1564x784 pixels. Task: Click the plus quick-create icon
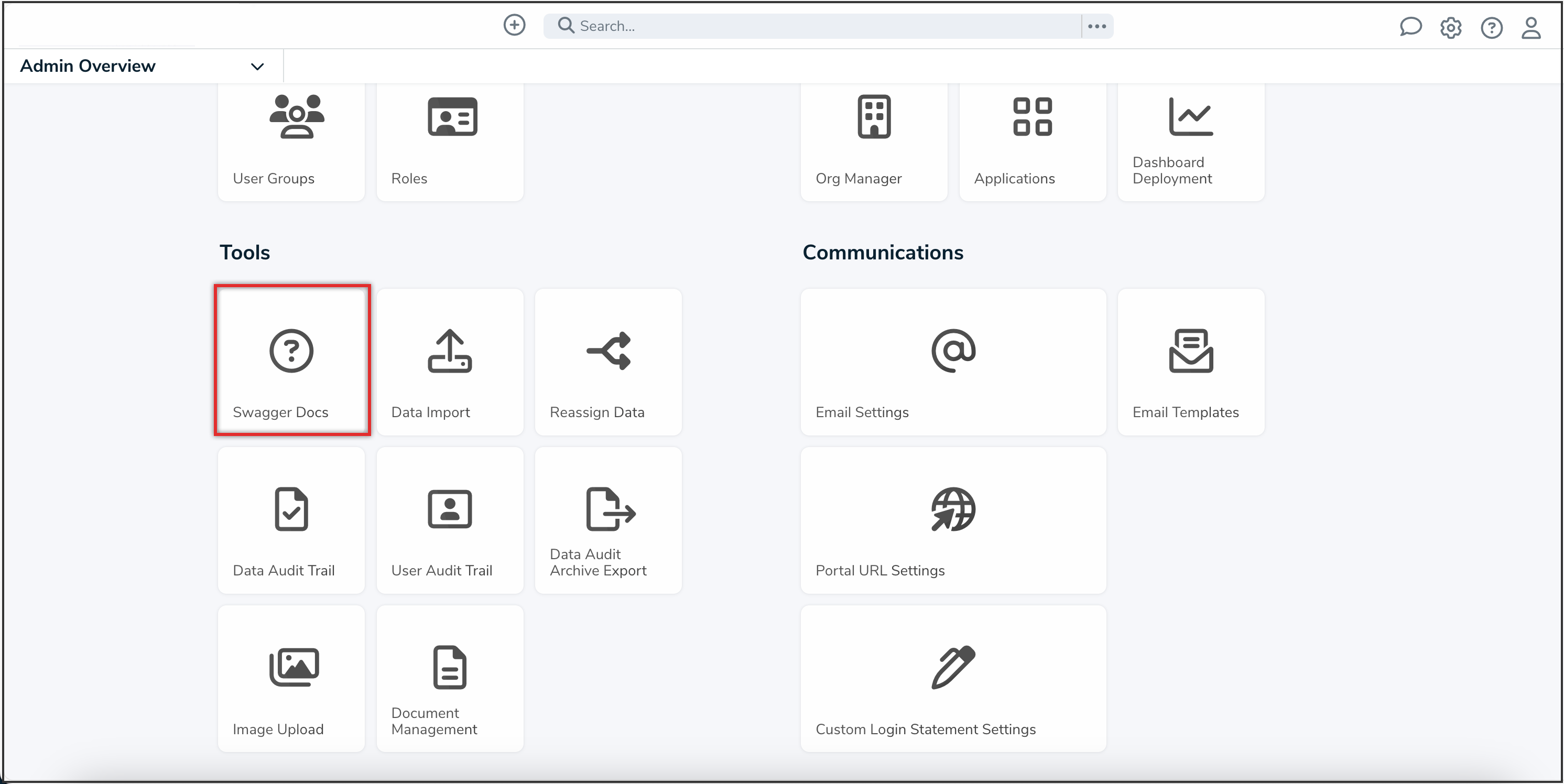coord(514,25)
